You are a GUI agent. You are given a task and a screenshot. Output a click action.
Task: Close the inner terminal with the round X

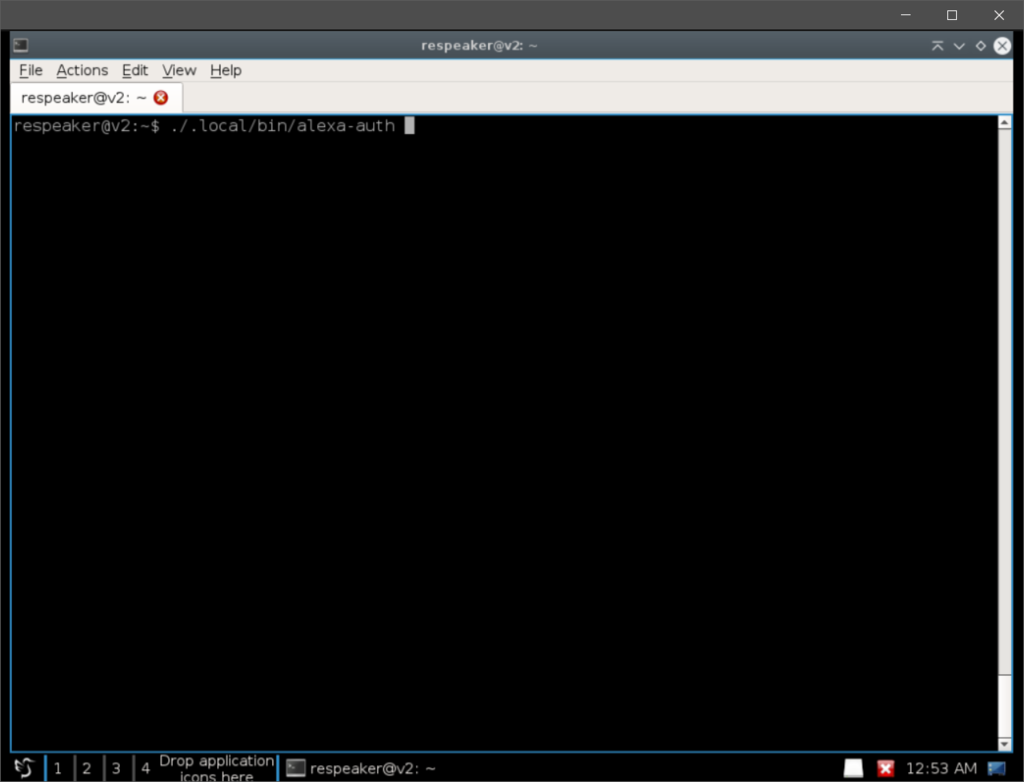pos(1002,46)
